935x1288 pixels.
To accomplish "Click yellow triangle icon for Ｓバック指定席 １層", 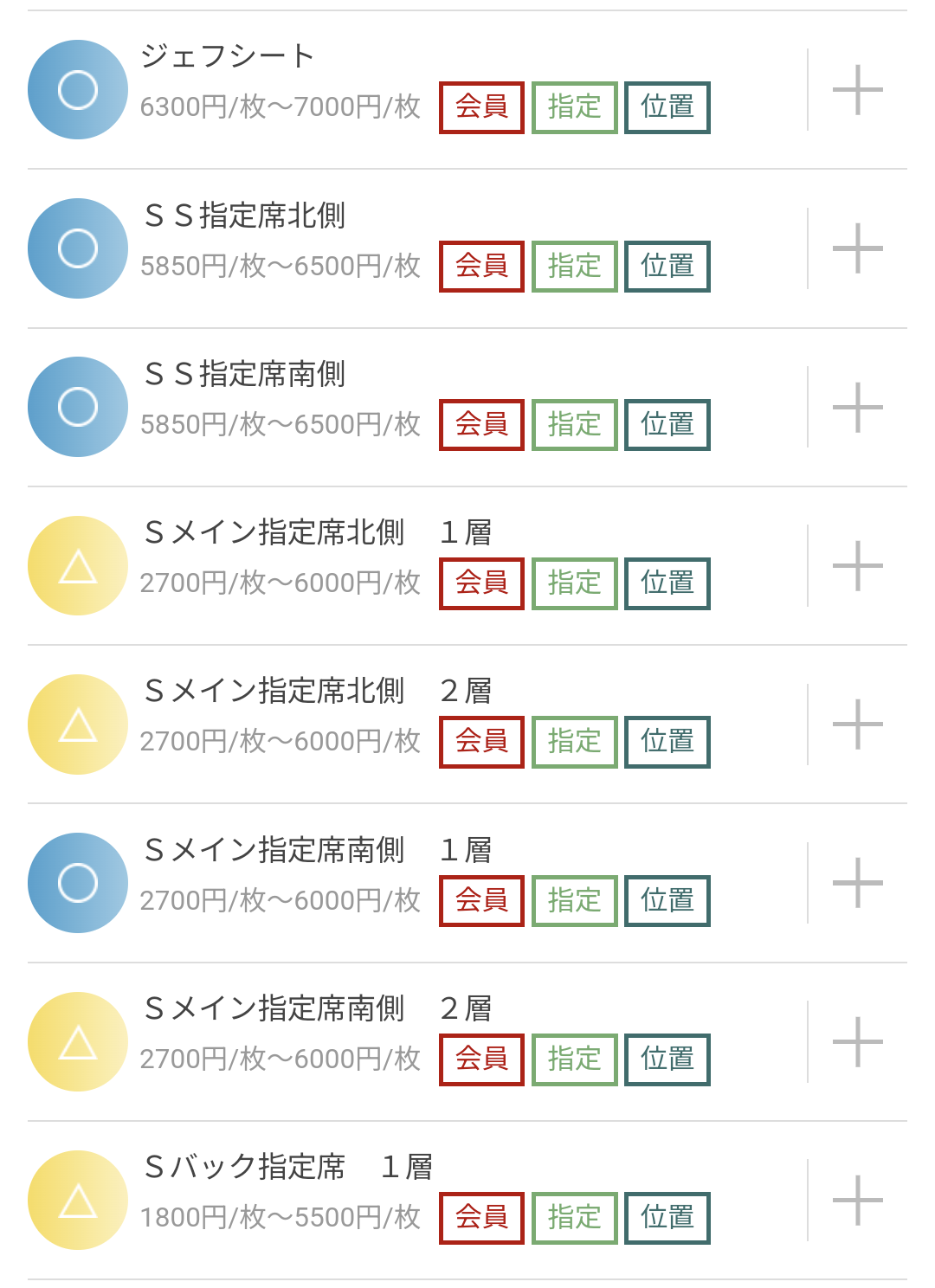I will click(x=78, y=1201).
